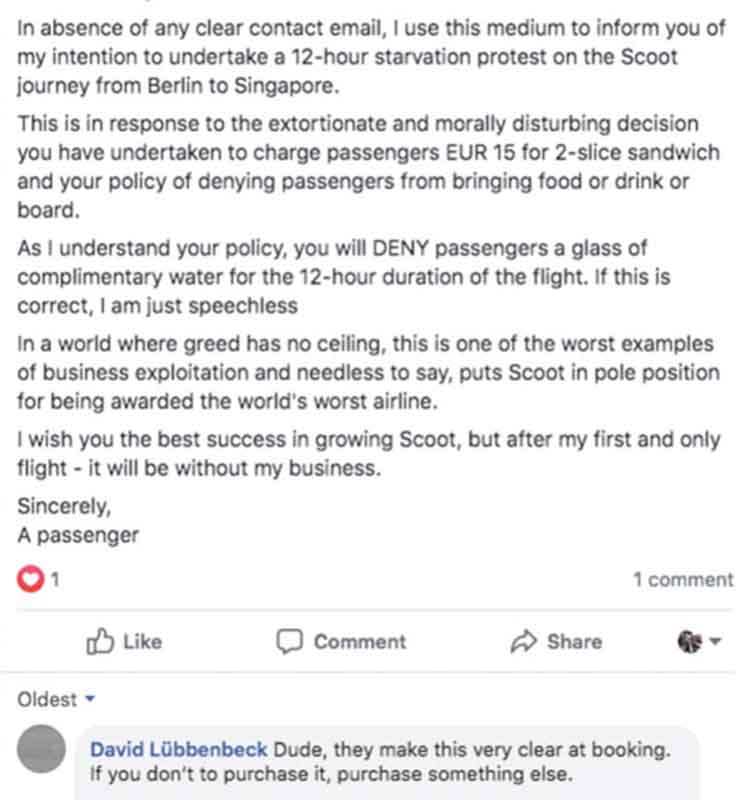Click the Comment button label

(x=360, y=642)
